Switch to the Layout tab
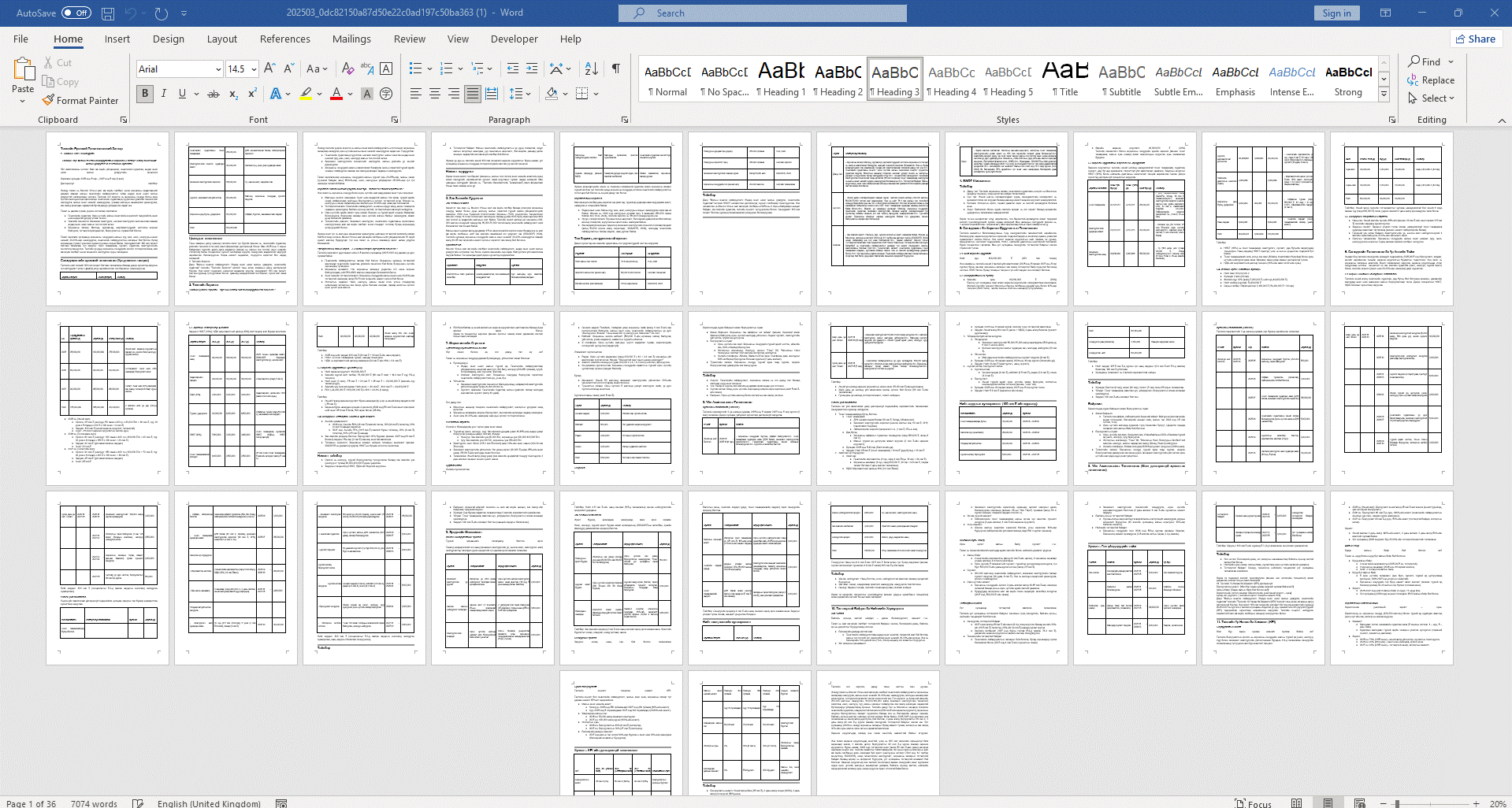 (x=221, y=39)
